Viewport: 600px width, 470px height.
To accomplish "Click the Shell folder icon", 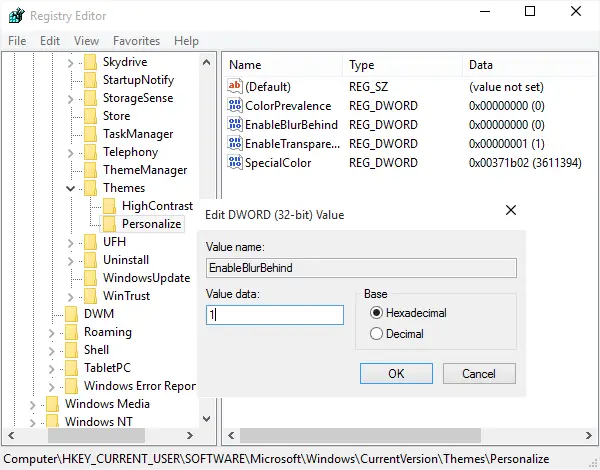I will click(x=72, y=350).
